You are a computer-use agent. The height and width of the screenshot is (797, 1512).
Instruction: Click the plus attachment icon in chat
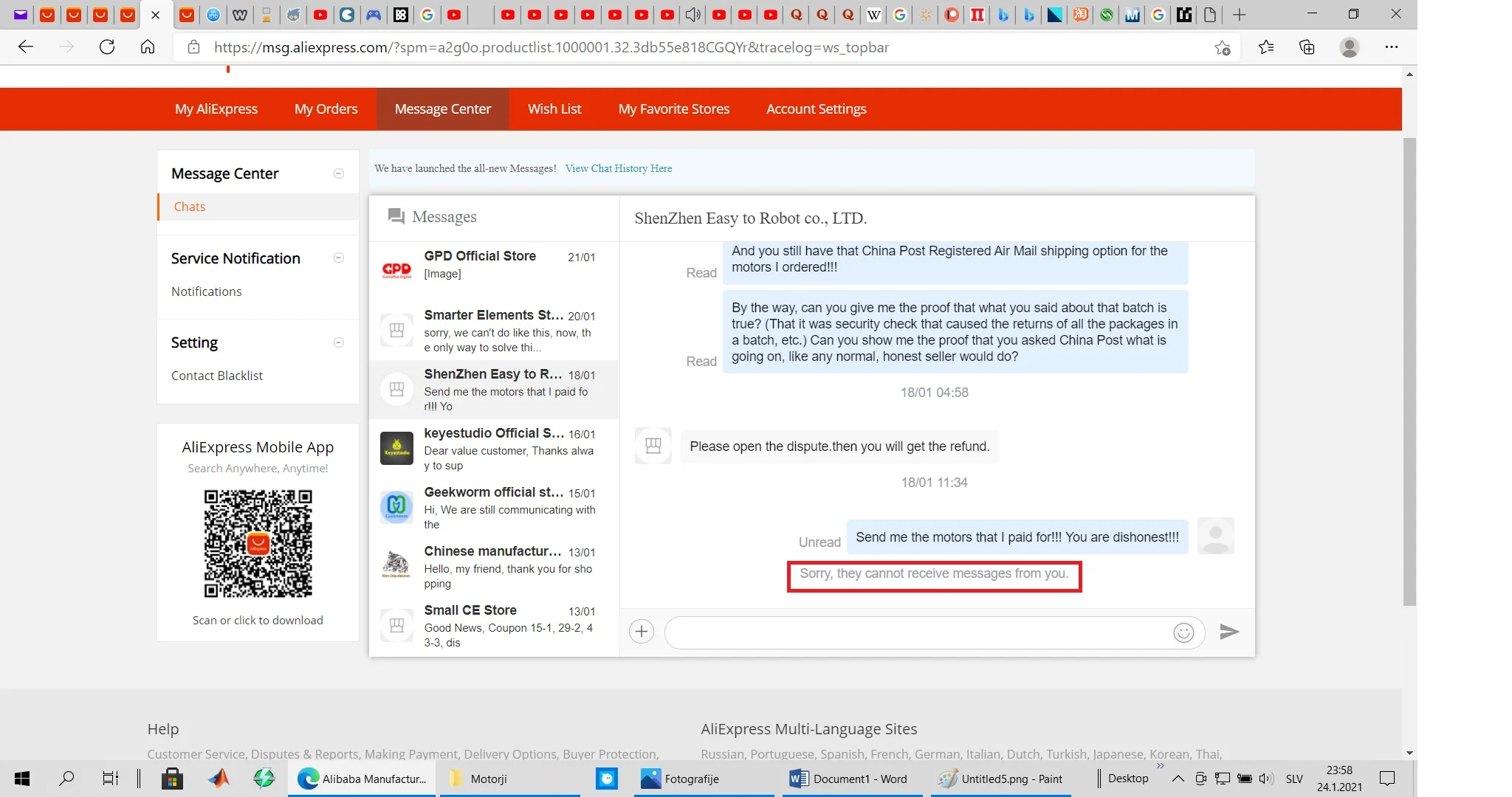(642, 632)
